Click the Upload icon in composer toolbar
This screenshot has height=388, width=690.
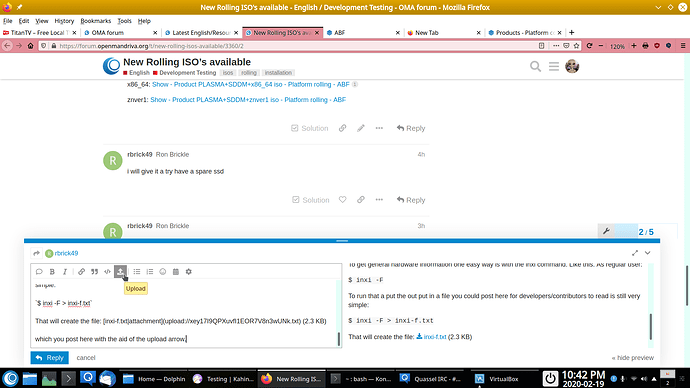click(x=120, y=271)
